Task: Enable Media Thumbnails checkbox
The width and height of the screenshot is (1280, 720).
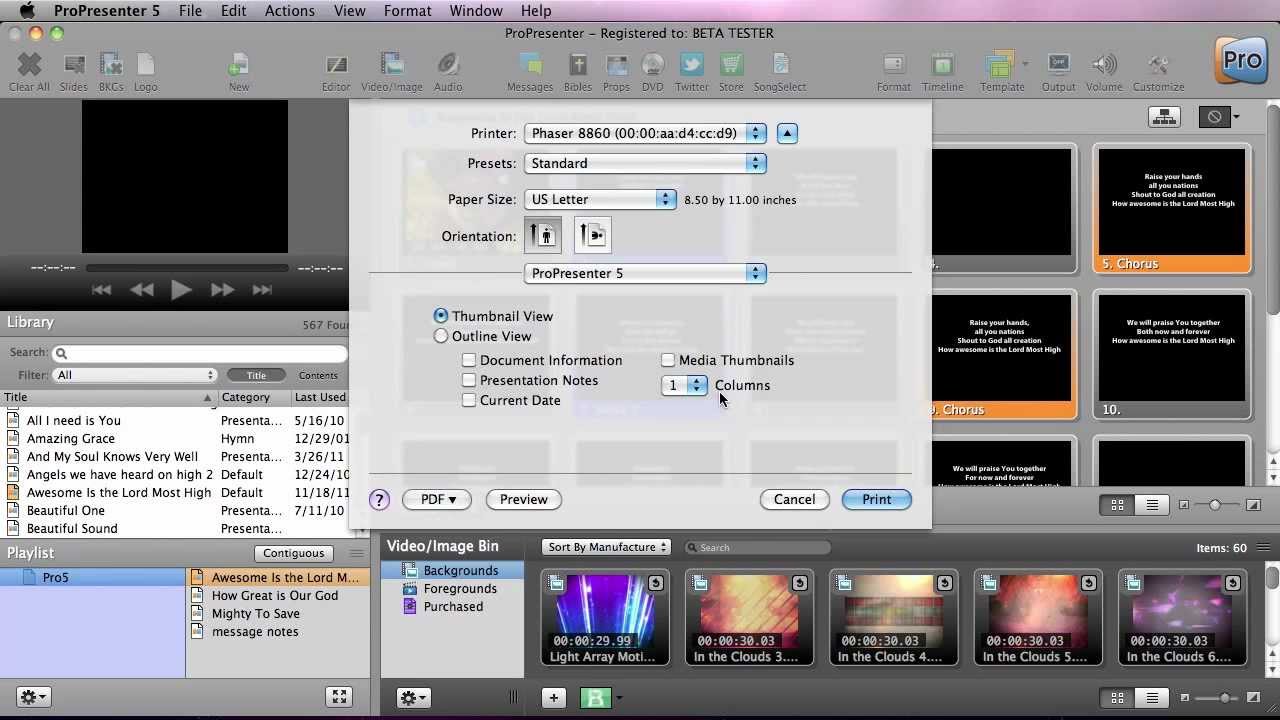Action: [x=668, y=360]
